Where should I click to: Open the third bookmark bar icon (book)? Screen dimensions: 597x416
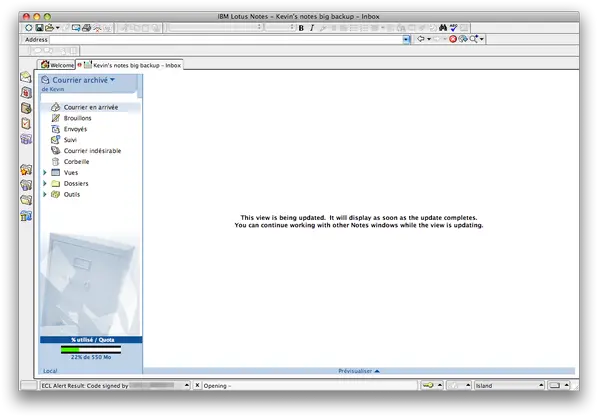click(26, 108)
